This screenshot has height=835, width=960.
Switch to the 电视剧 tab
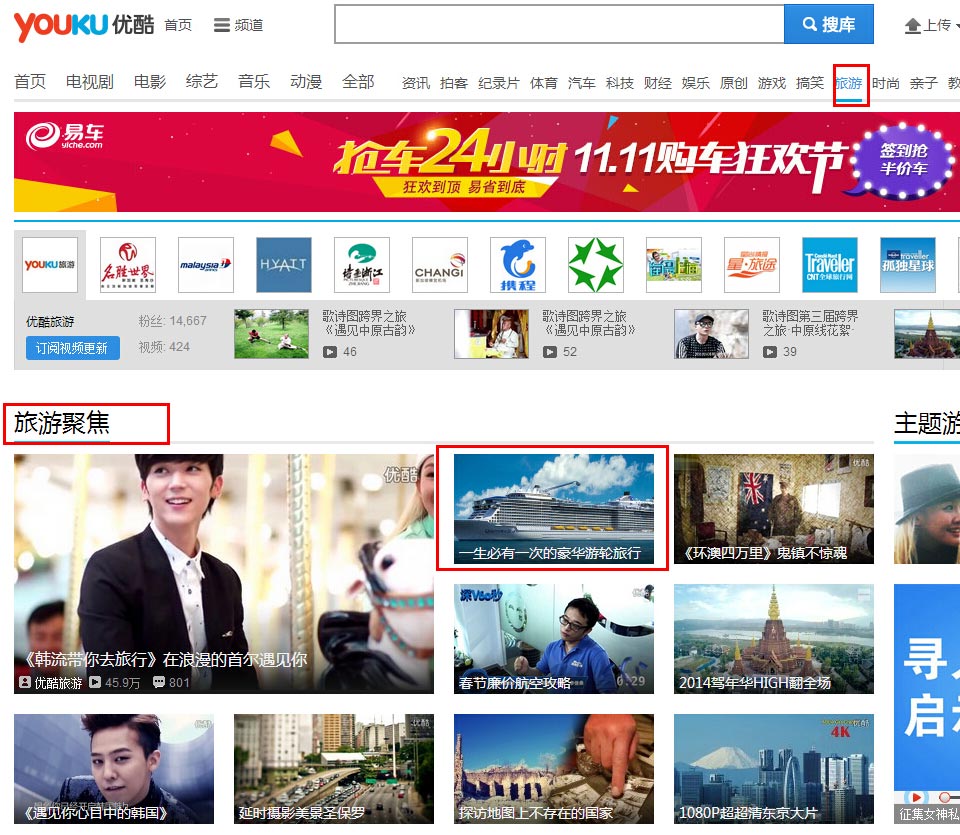pos(90,82)
